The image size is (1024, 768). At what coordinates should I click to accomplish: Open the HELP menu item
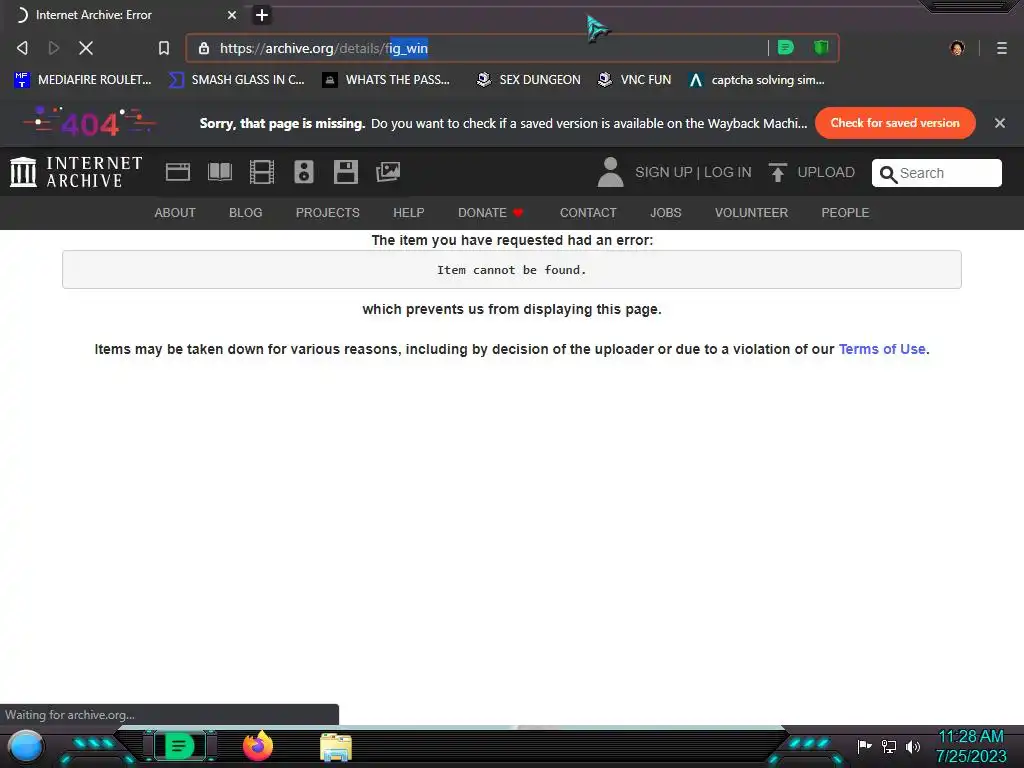pos(409,213)
